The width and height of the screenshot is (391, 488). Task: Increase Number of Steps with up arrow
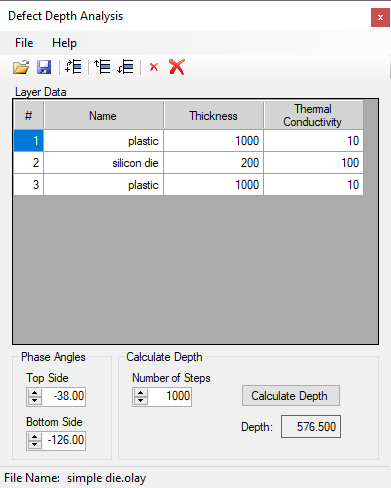140,393
